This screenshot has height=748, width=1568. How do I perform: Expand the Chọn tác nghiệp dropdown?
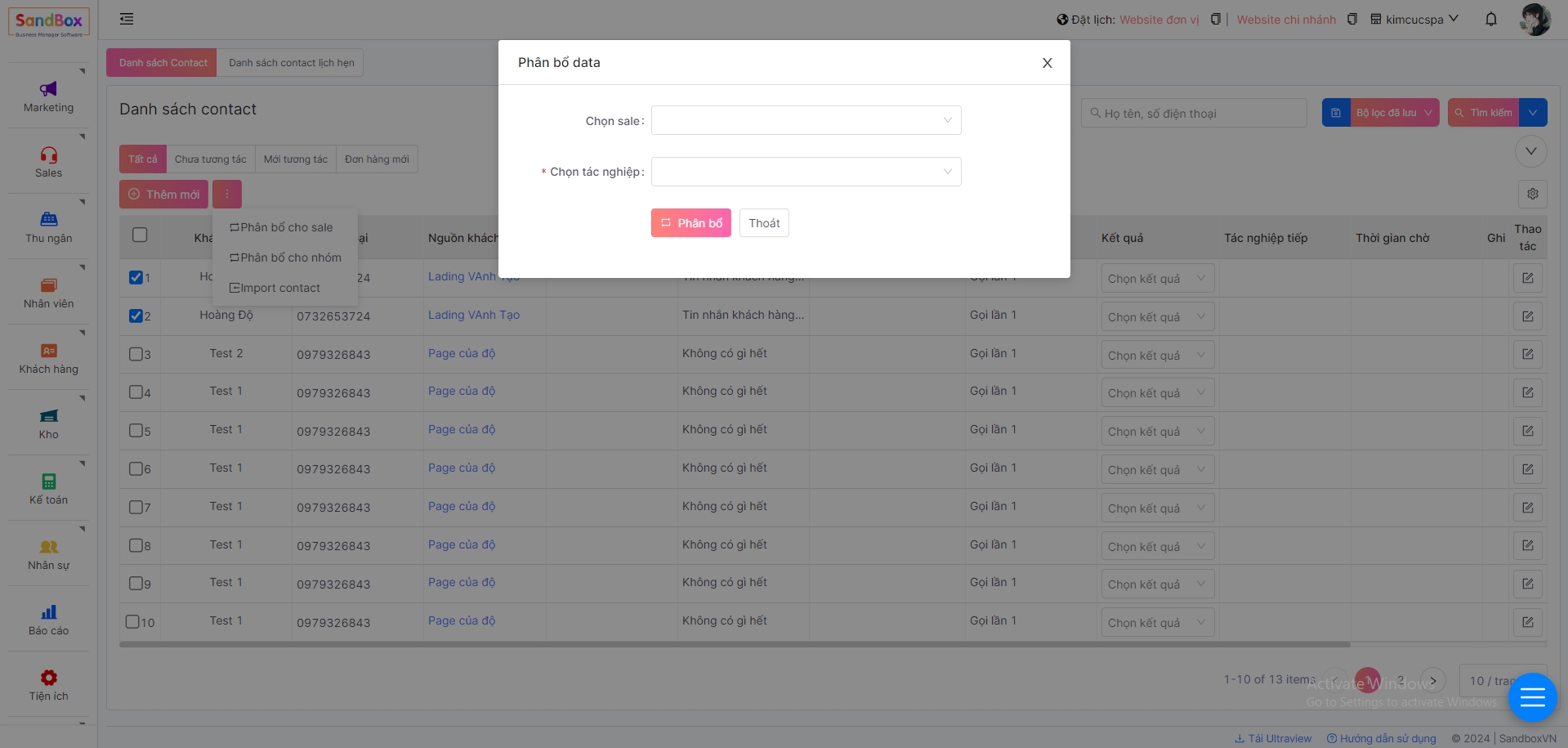pos(805,172)
